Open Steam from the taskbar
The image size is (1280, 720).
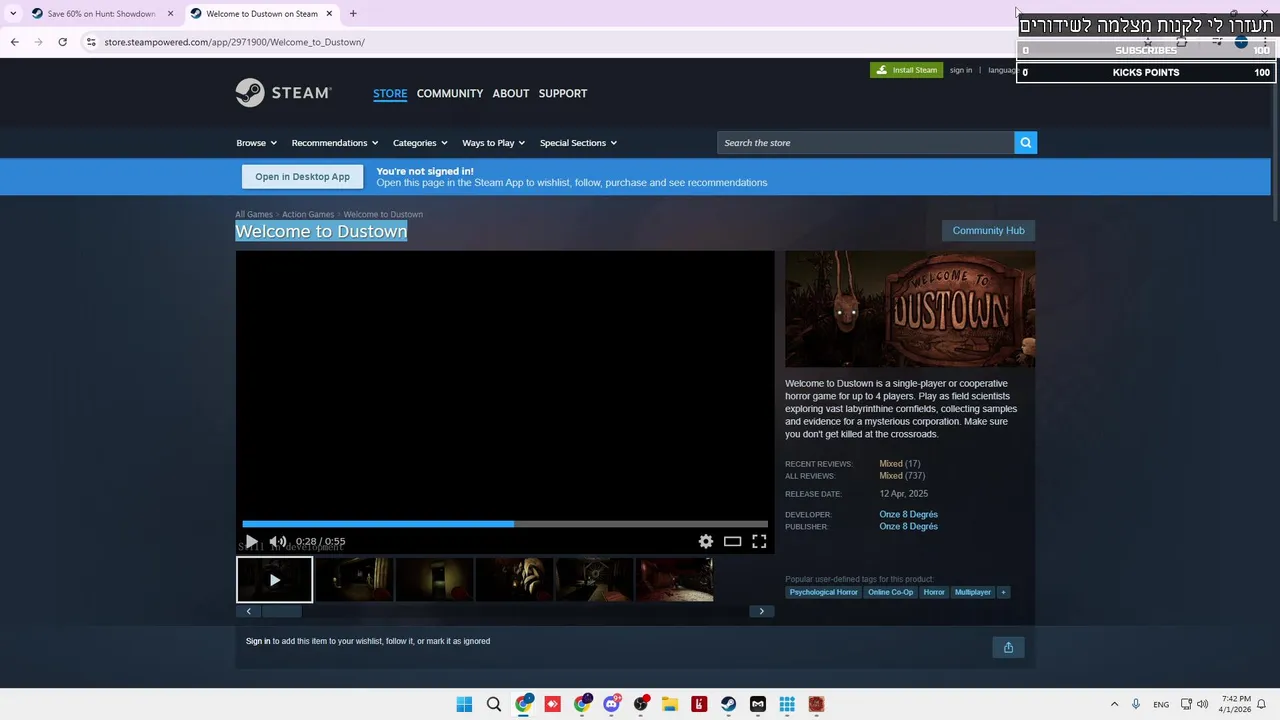coord(728,704)
